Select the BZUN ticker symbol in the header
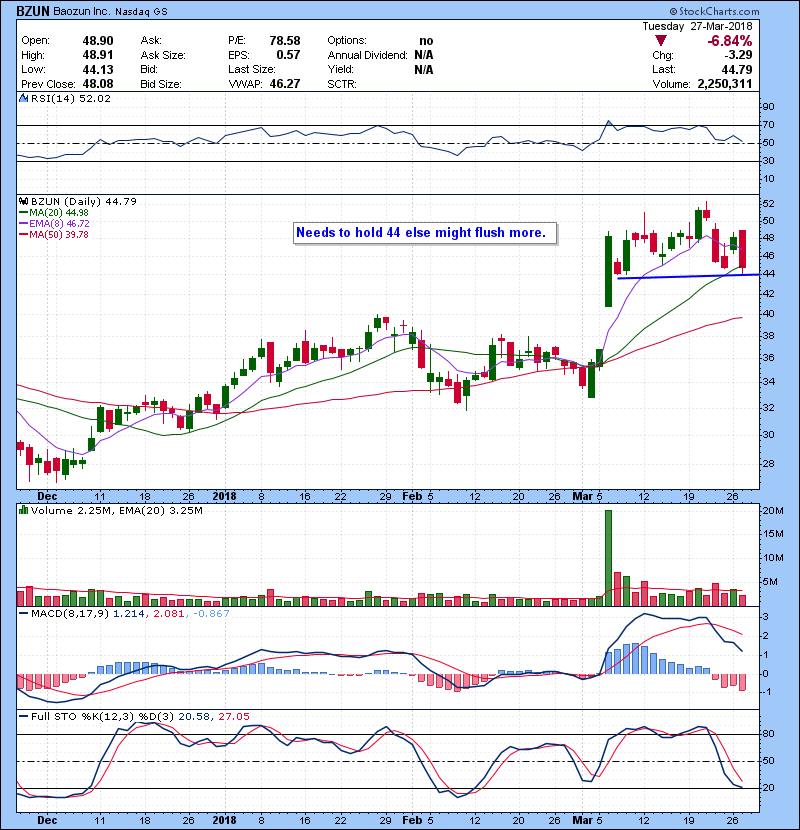 [x=33, y=11]
